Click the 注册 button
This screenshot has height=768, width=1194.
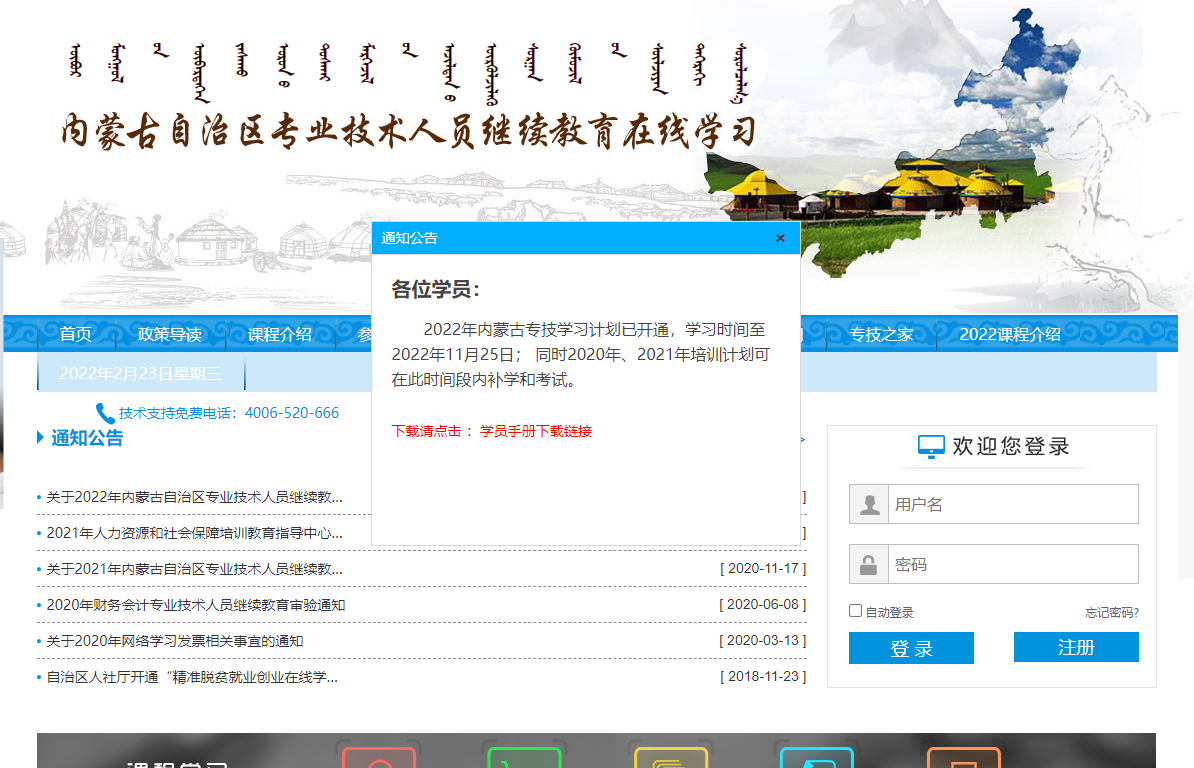pos(1076,647)
